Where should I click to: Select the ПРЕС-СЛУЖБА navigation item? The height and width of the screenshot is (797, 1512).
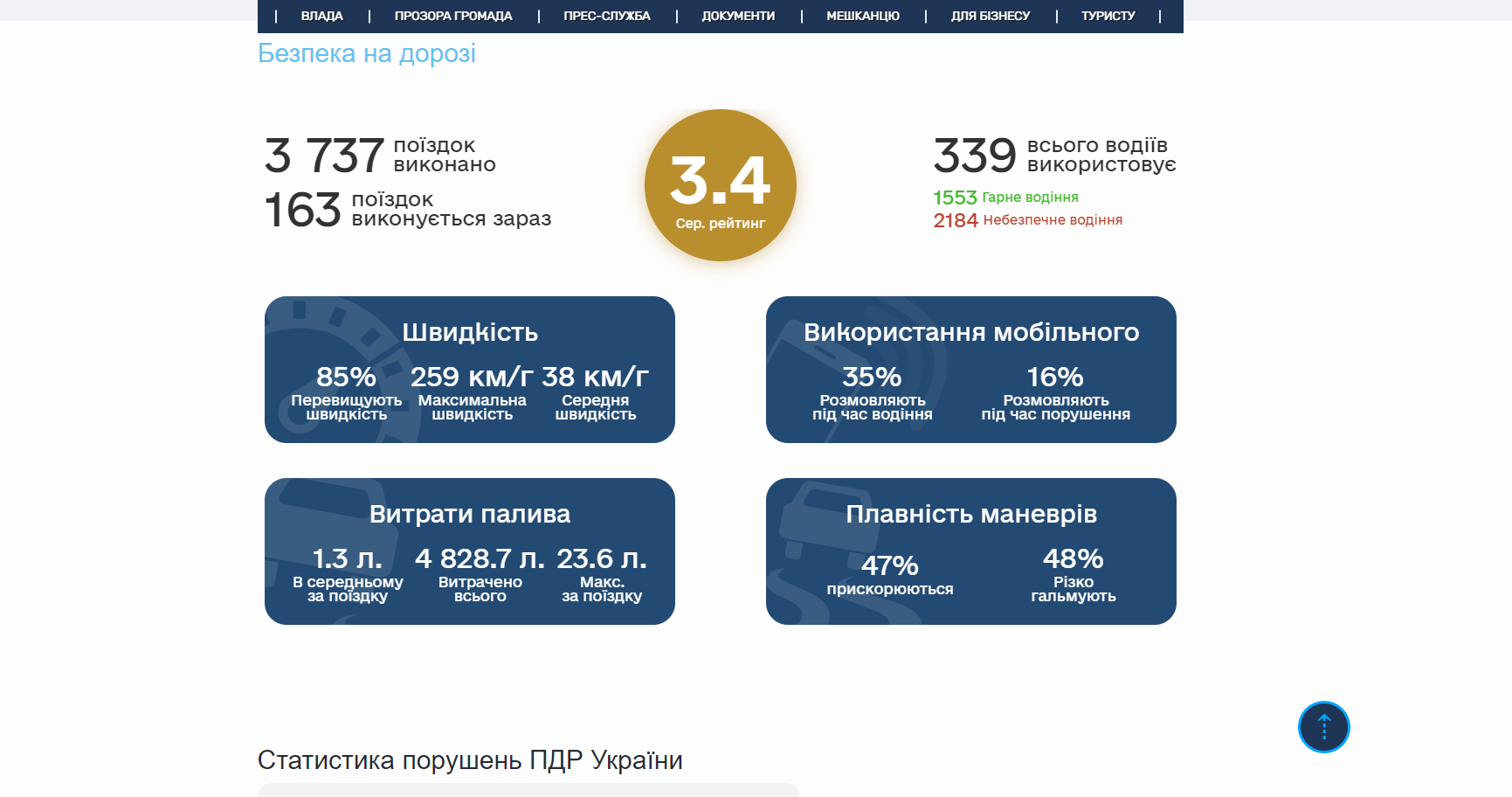[607, 16]
